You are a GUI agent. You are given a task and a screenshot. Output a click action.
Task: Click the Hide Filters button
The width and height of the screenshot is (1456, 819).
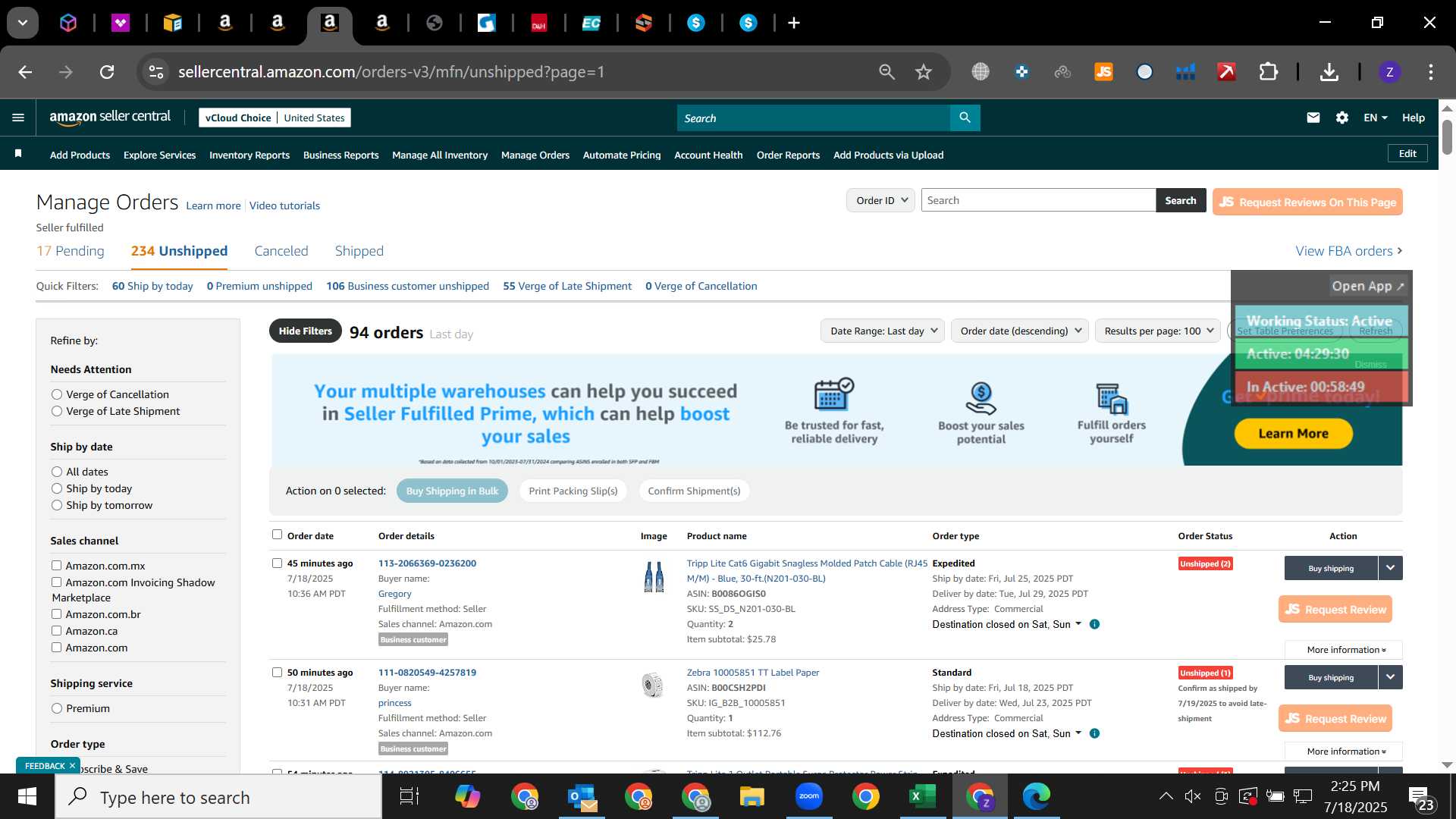click(x=305, y=331)
